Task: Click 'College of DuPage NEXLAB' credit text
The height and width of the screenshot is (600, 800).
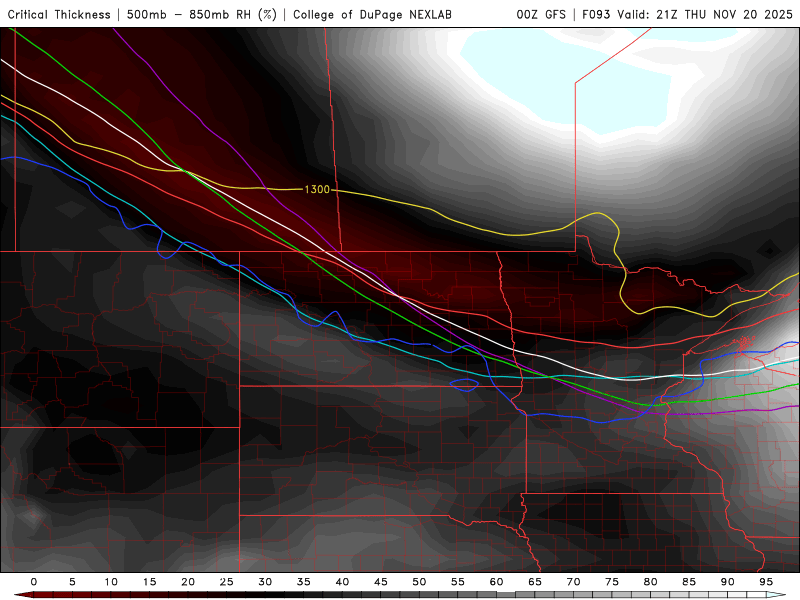Action: point(372,14)
